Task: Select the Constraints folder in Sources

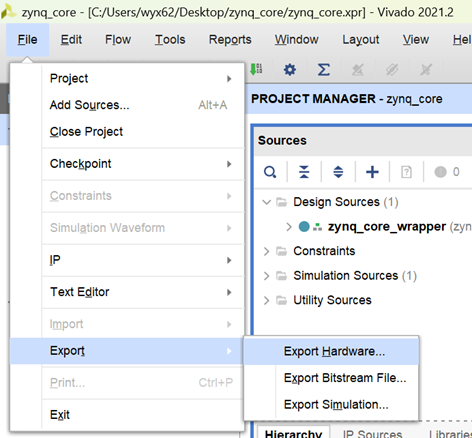Action: tap(324, 251)
